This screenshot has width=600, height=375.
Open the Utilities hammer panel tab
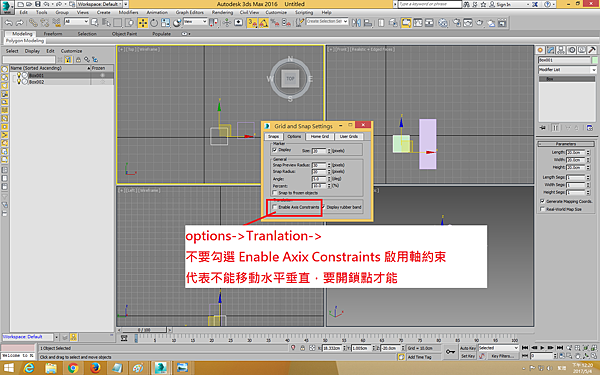click(x=592, y=50)
